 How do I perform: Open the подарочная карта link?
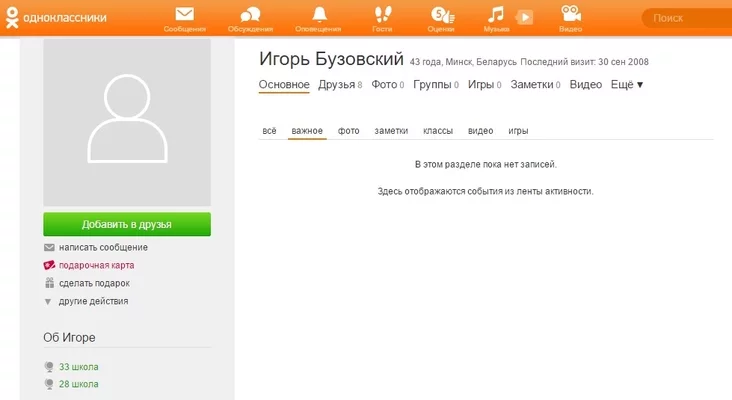coord(96,265)
